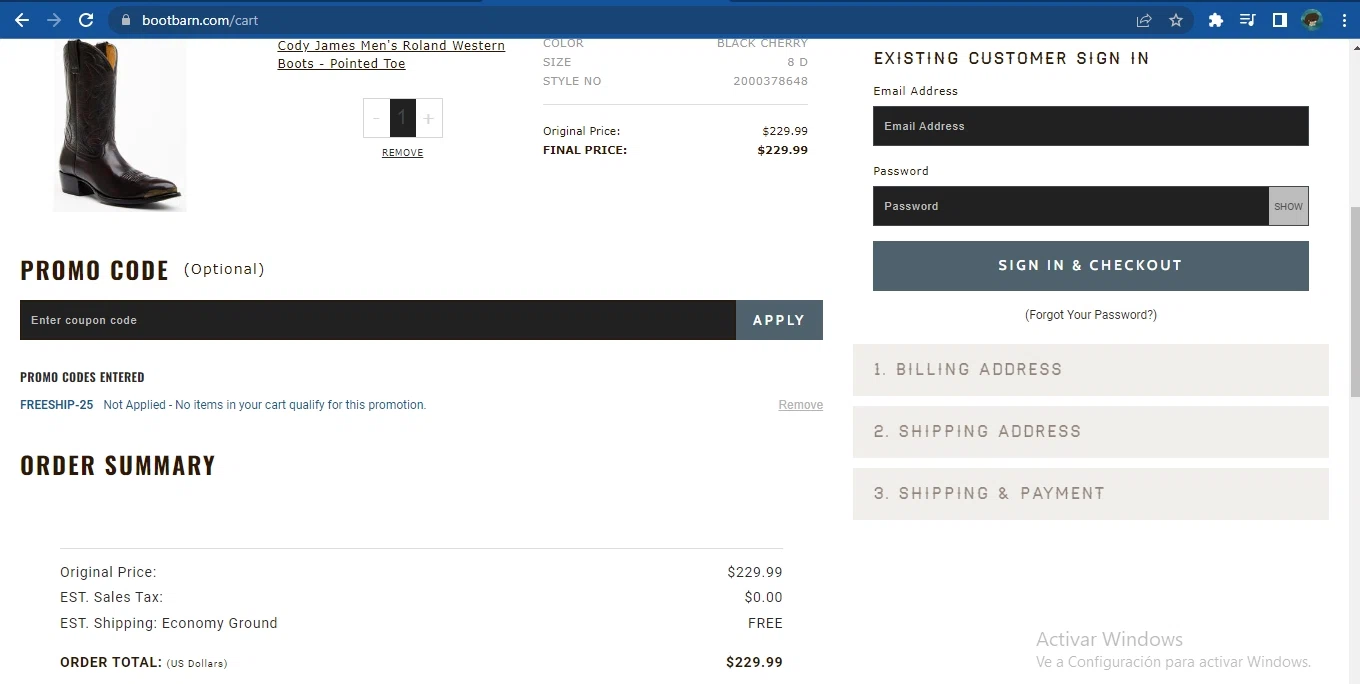Click the browser forward arrow
The width and height of the screenshot is (1360, 684).
(x=54, y=20)
